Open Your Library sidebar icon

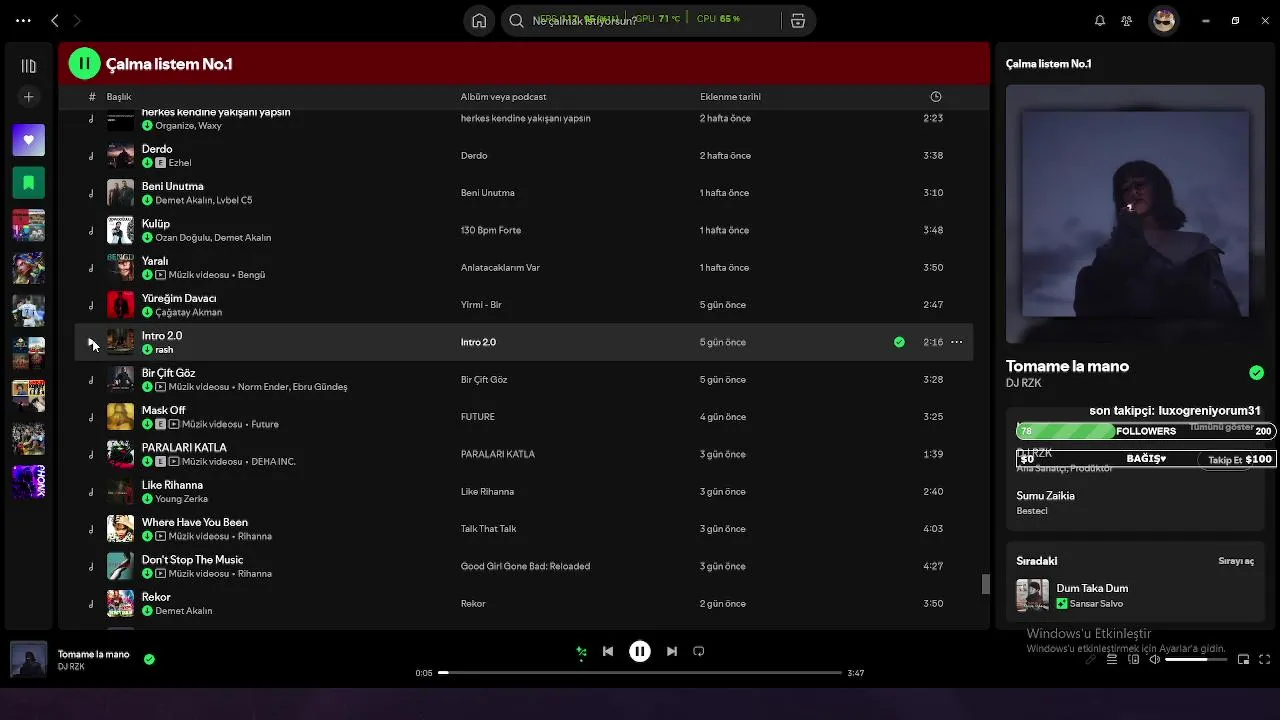28,66
